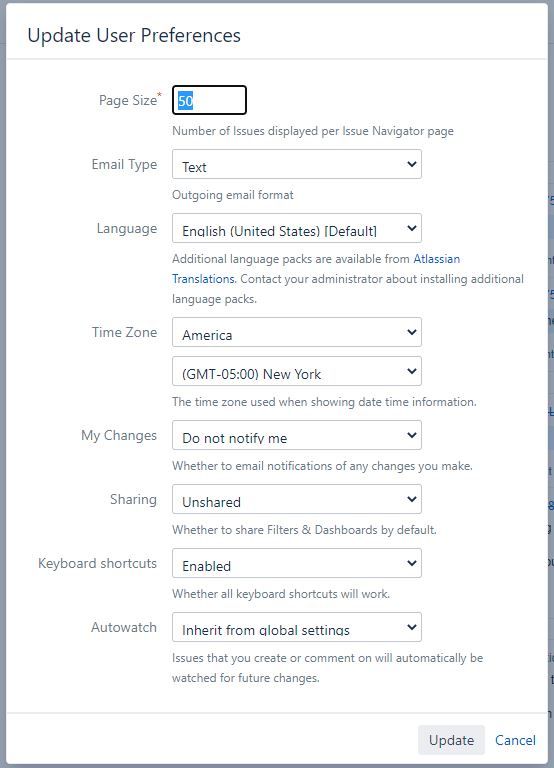The image size is (554, 768).
Task: Click the My Changes label
Action: (119, 435)
